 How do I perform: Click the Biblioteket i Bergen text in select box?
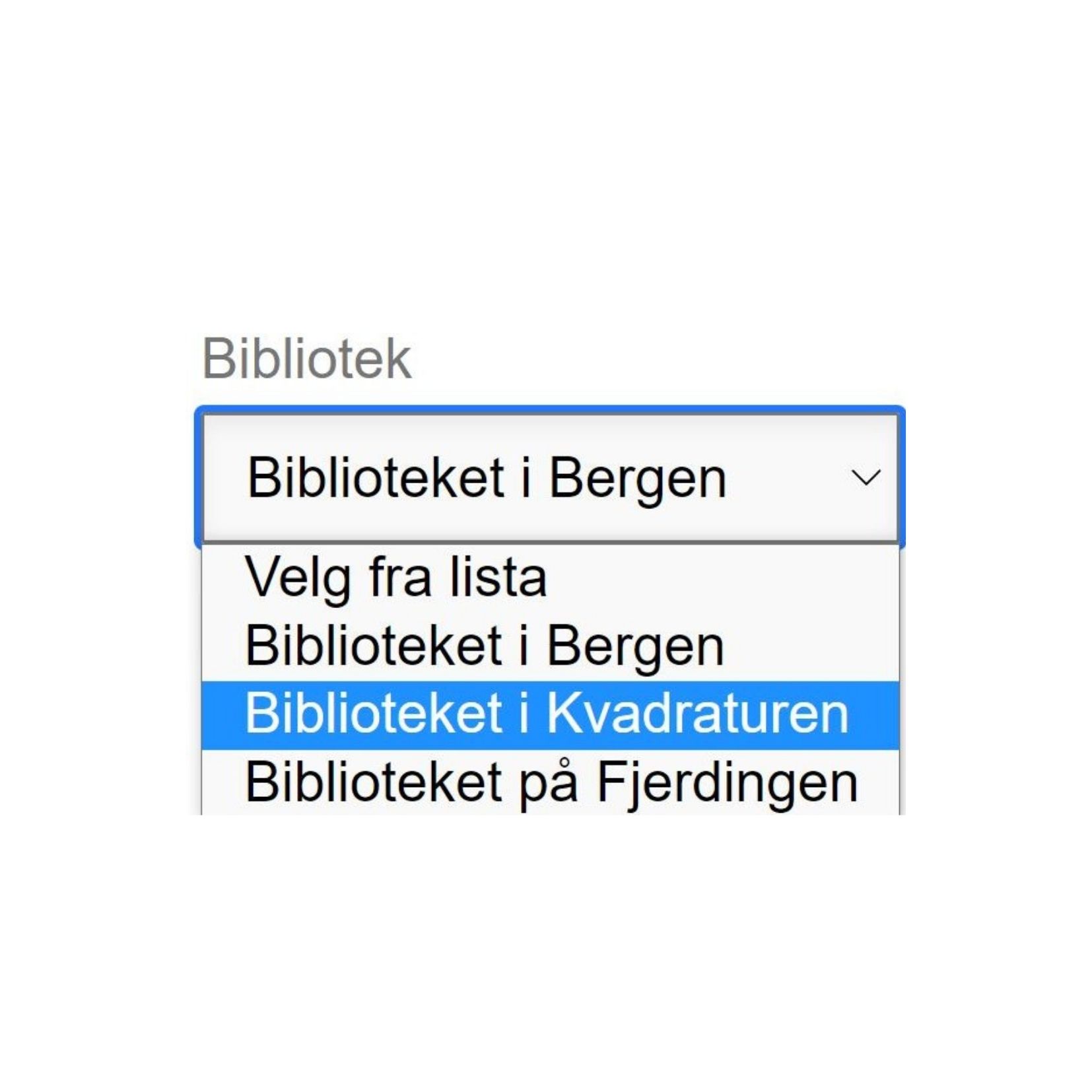click(x=487, y=479)
